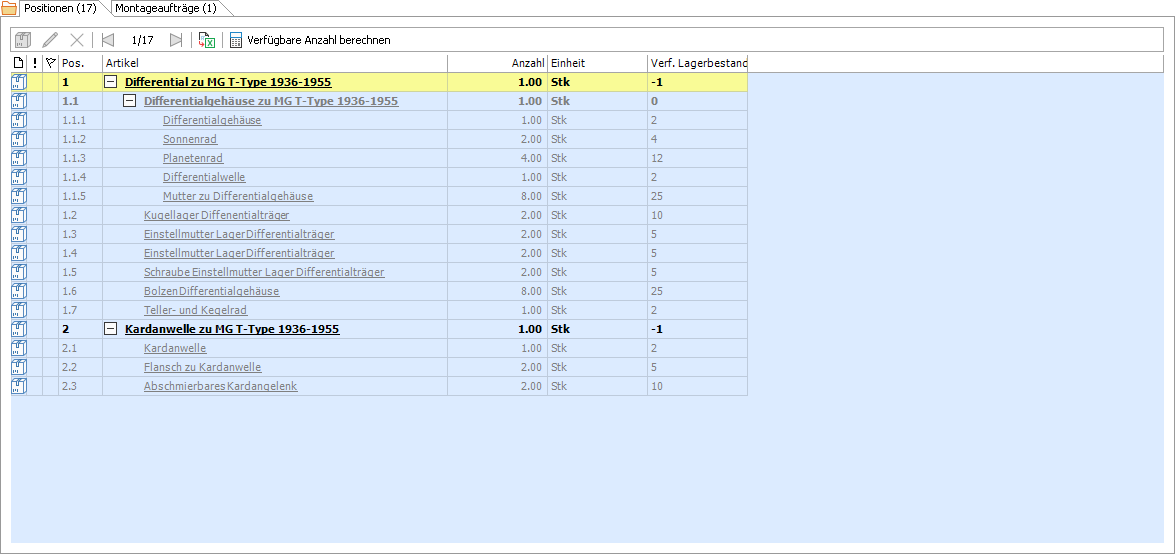This screenshot has height=554, width=1175.
Task: Collapse the Differentialgehäuse zu MG T-Type node
Action: pyautogui.click(x=130, y=101)
